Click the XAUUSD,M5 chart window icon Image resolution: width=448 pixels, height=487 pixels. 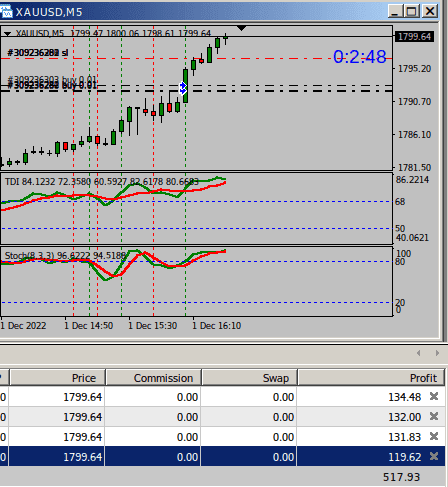click(6, 12)
